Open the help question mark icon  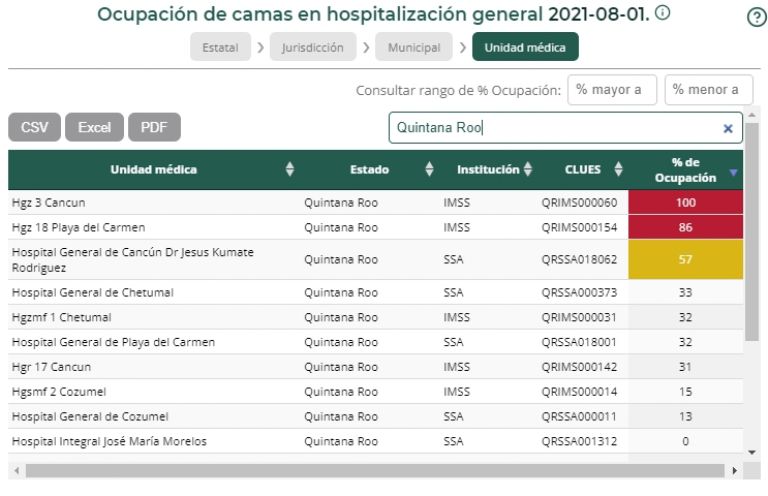757,17
